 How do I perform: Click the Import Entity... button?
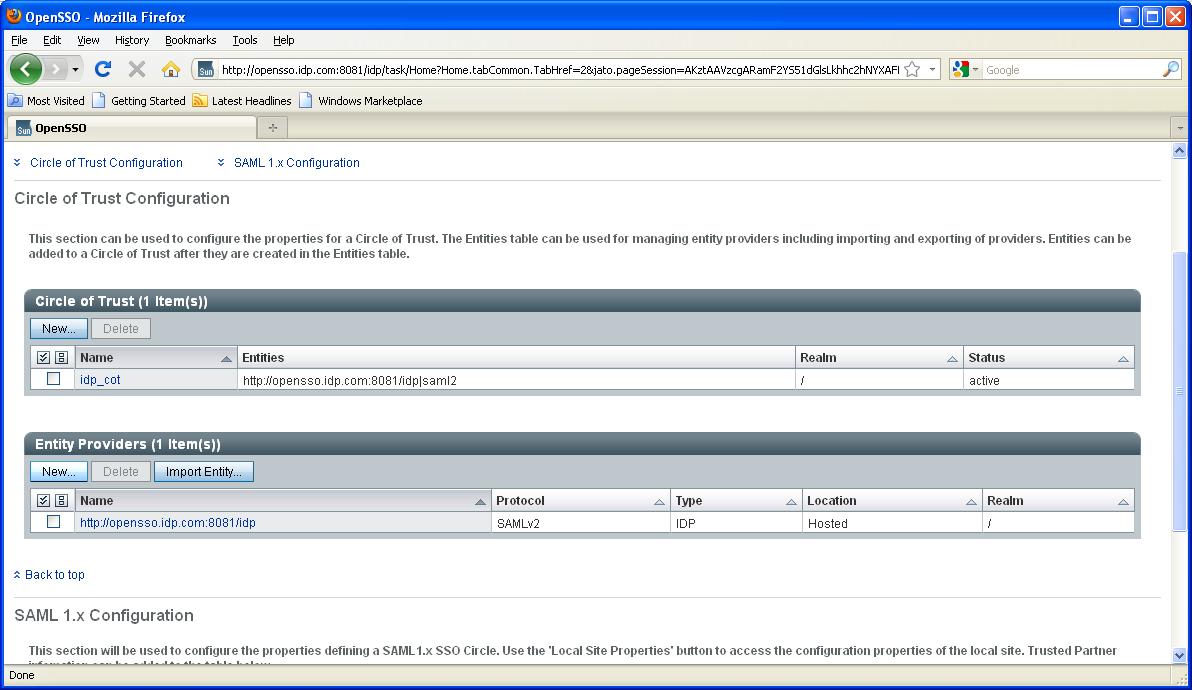[204, 471]
